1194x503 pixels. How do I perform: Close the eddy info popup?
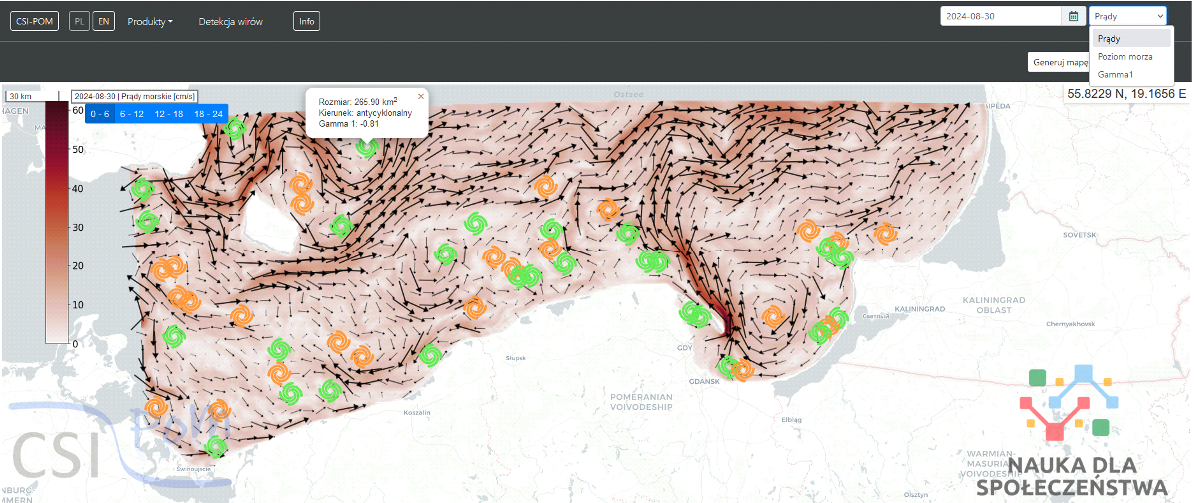coord(421,96)
